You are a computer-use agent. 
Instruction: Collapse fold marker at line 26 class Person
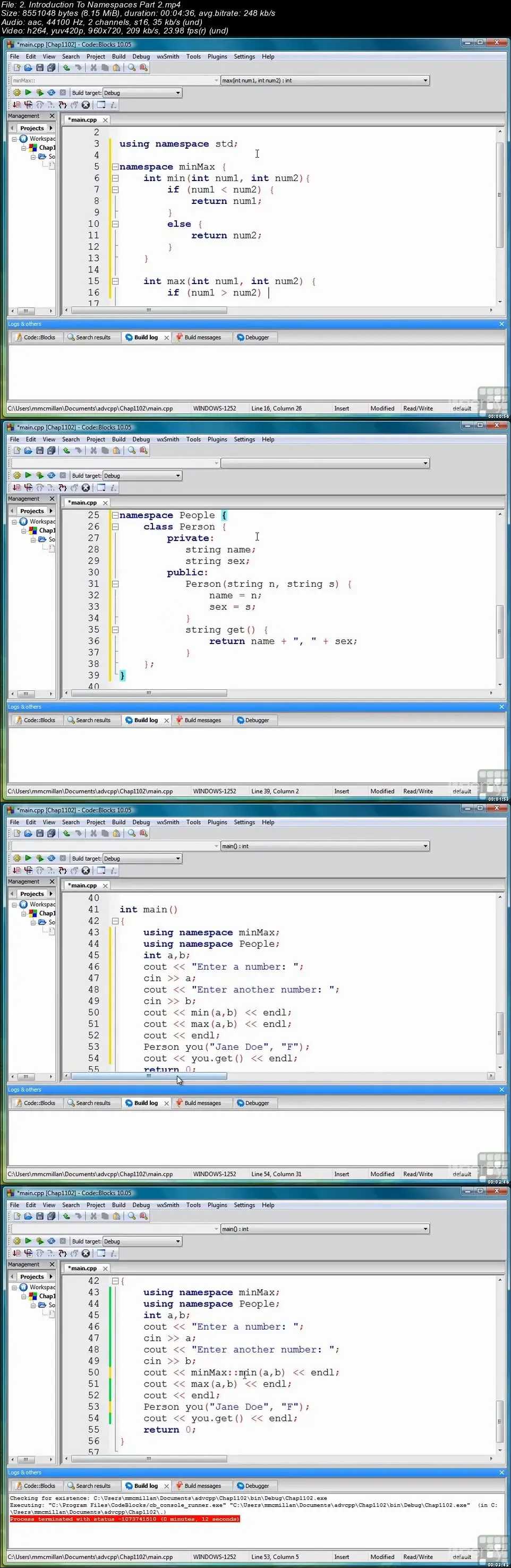pyautogui.click(x=115, y=527)
